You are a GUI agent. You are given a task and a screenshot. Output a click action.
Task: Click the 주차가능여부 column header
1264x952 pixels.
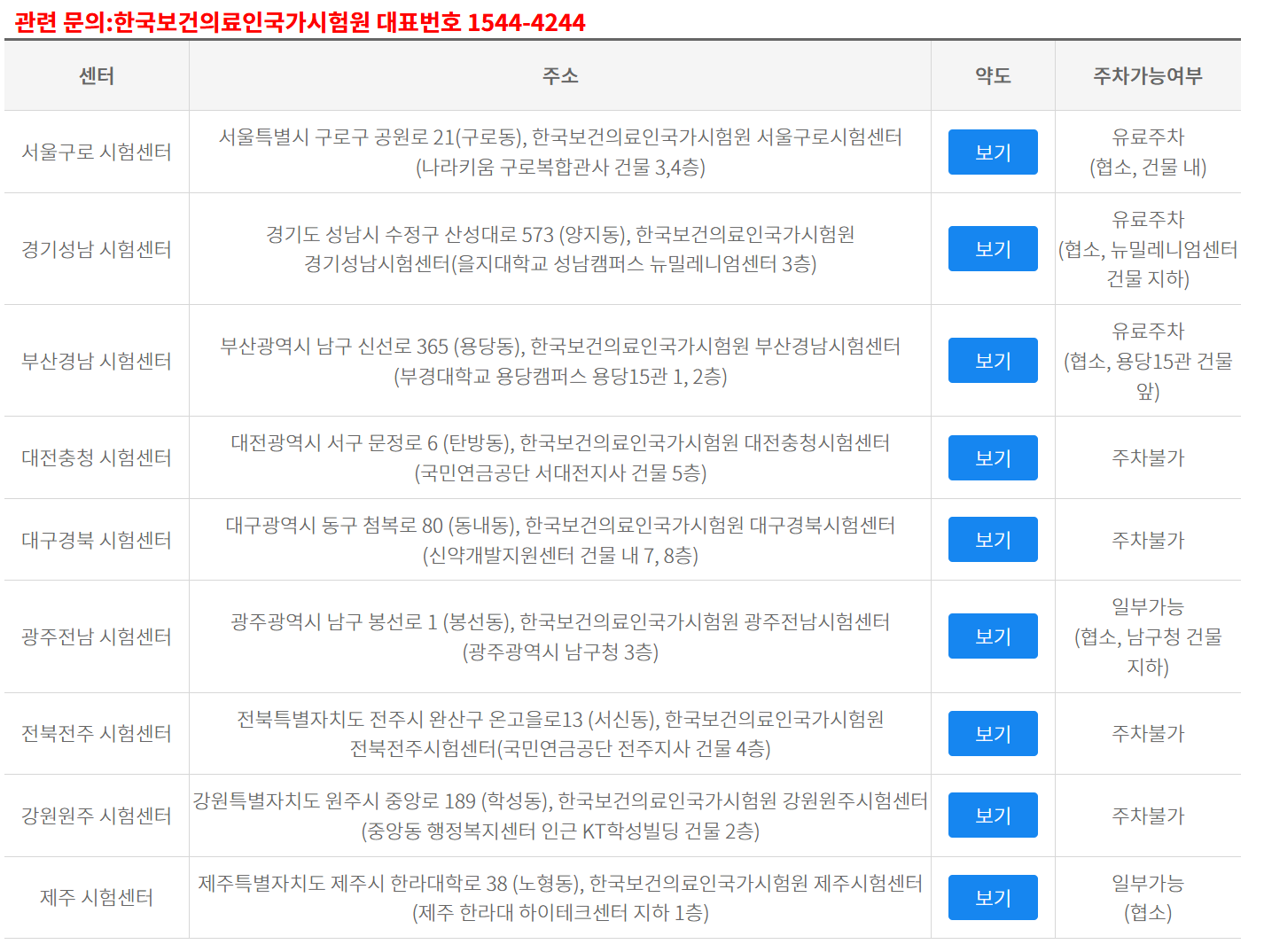coord(1148,76)
